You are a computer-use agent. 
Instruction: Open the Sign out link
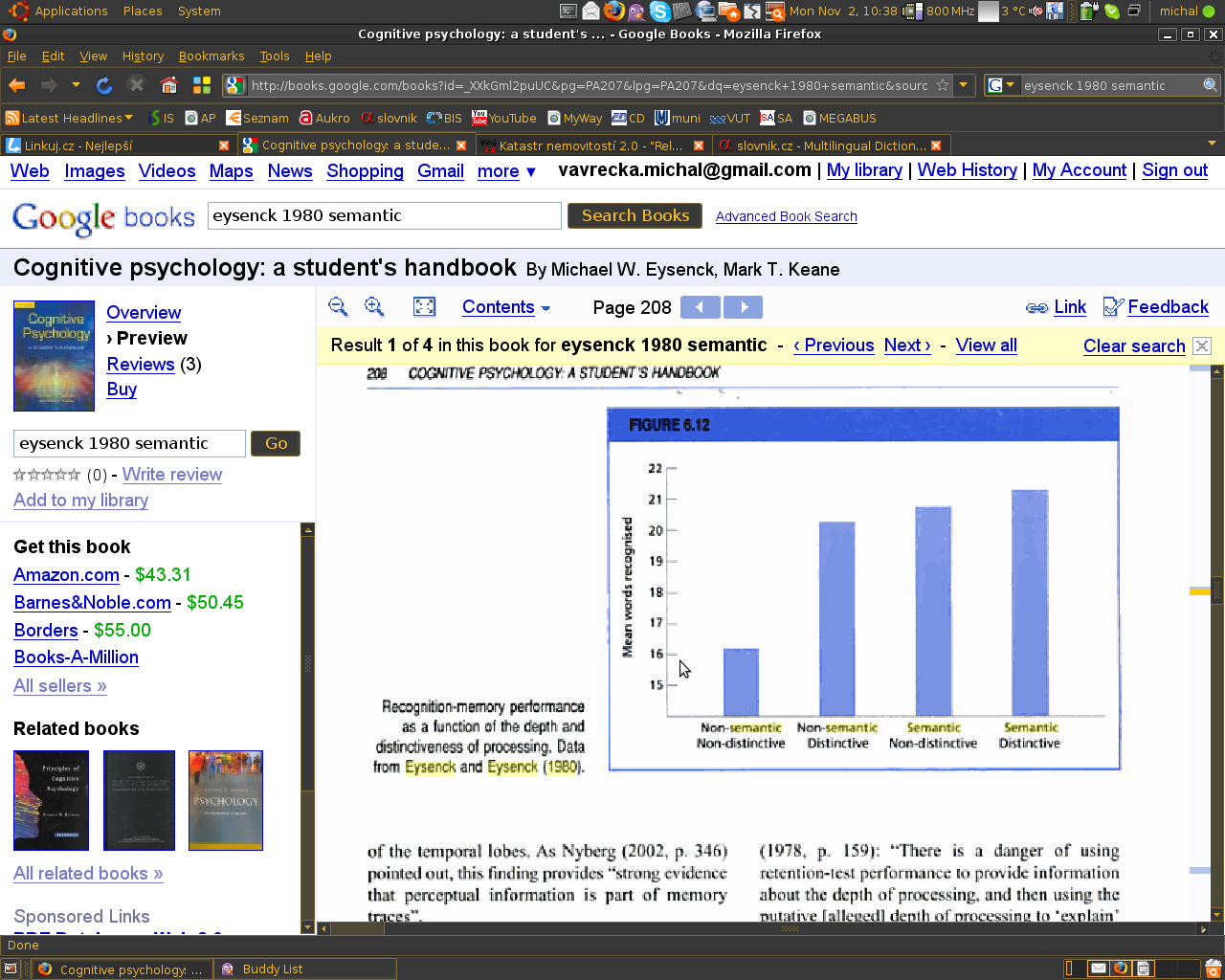tap(1174, 170)
